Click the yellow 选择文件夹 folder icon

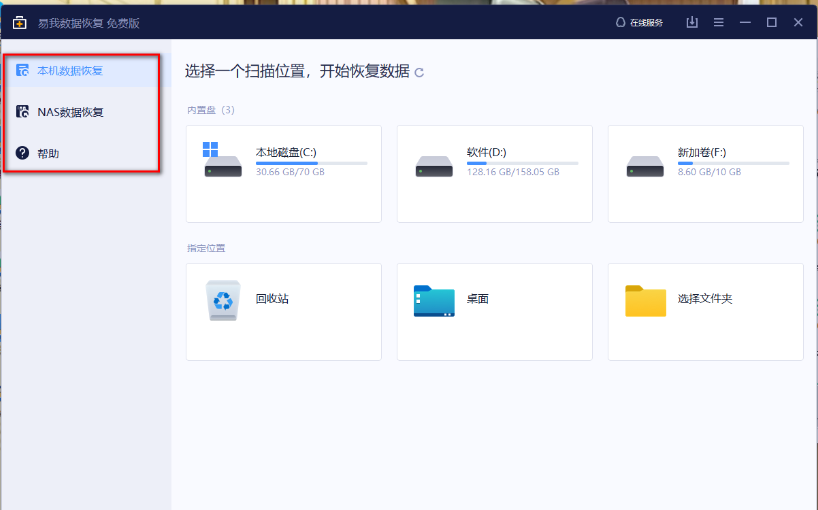(x=645, y=300)
